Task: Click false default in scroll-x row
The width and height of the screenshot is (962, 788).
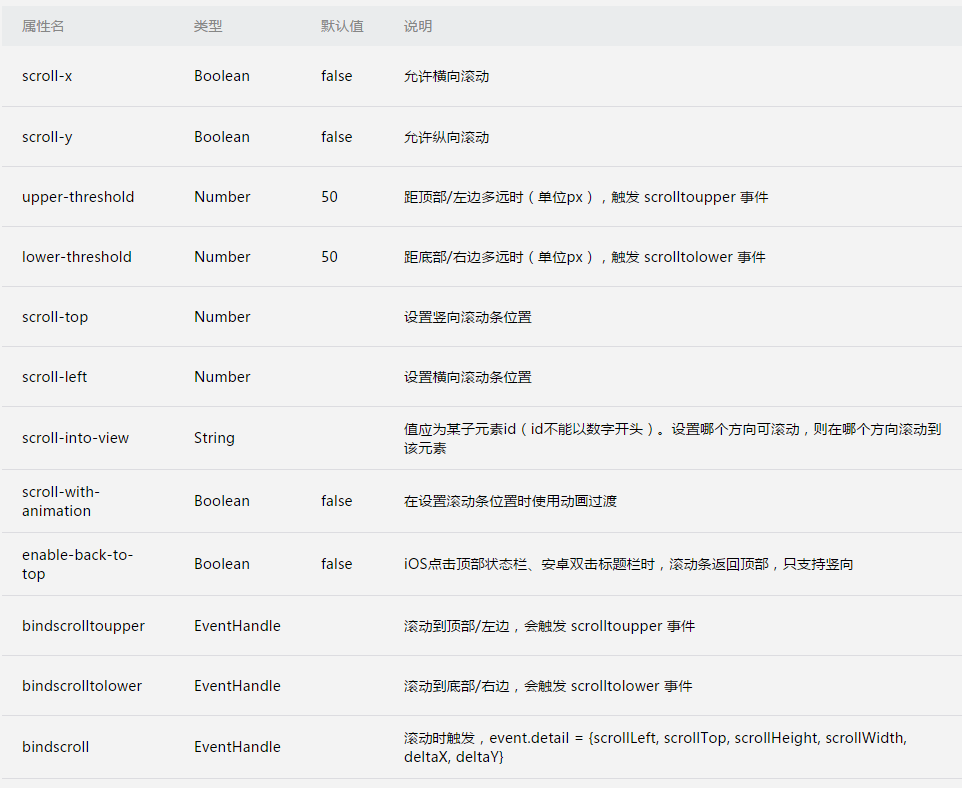Action: click(x=337, y=76)
